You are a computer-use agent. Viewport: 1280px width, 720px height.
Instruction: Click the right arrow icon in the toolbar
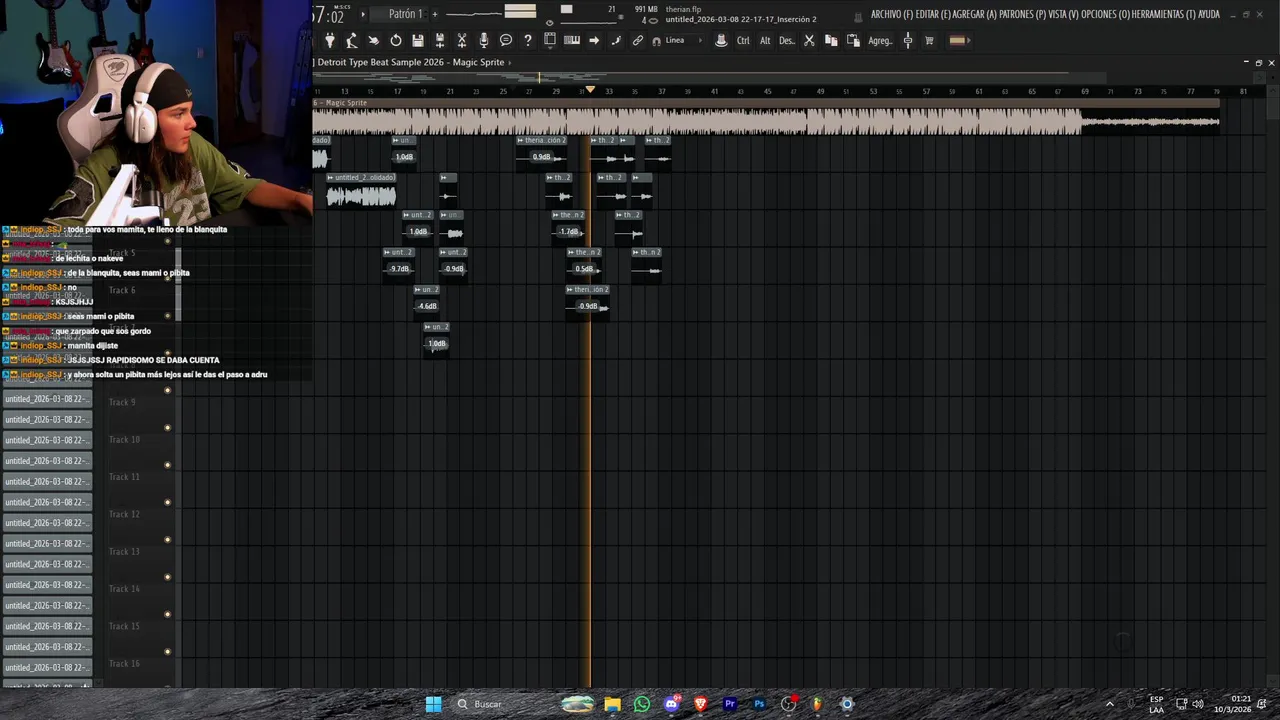coord(594,40)
